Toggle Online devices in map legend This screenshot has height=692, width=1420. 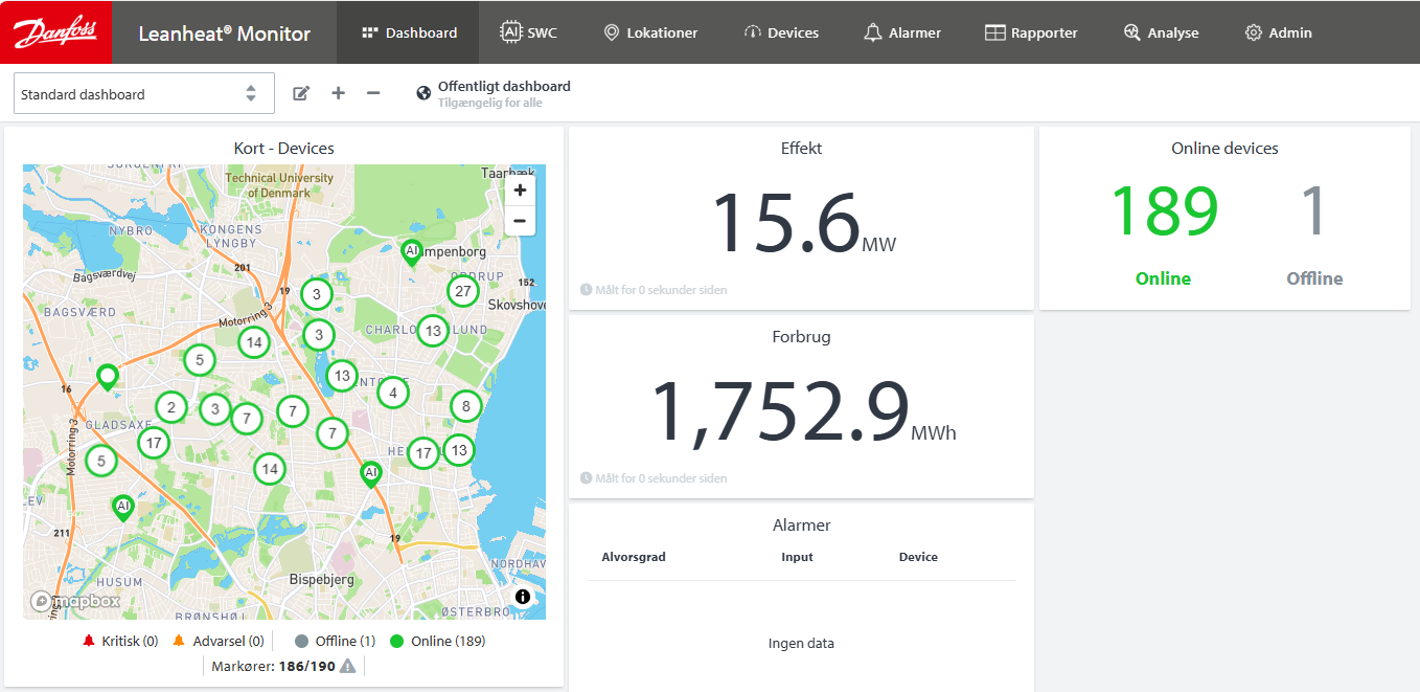click(438, 641)
